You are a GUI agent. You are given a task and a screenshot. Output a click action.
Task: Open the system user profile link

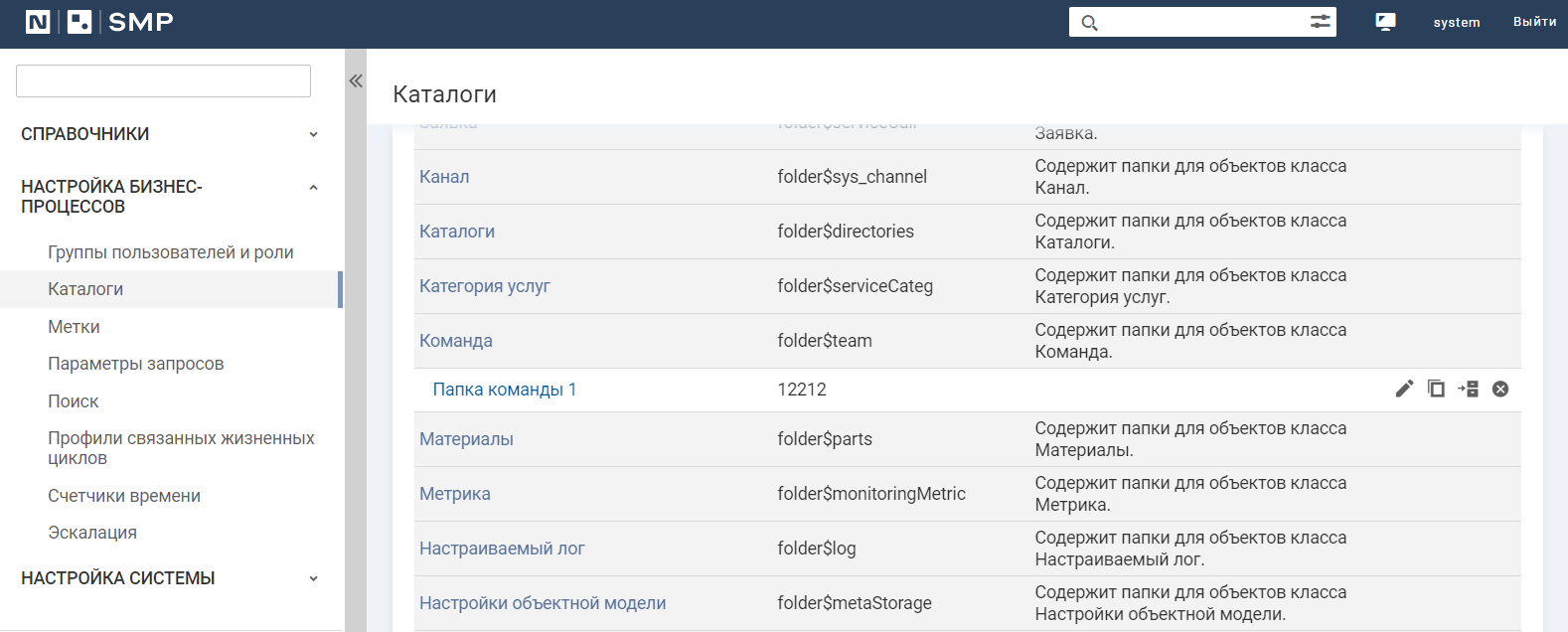coord(1456,23)
